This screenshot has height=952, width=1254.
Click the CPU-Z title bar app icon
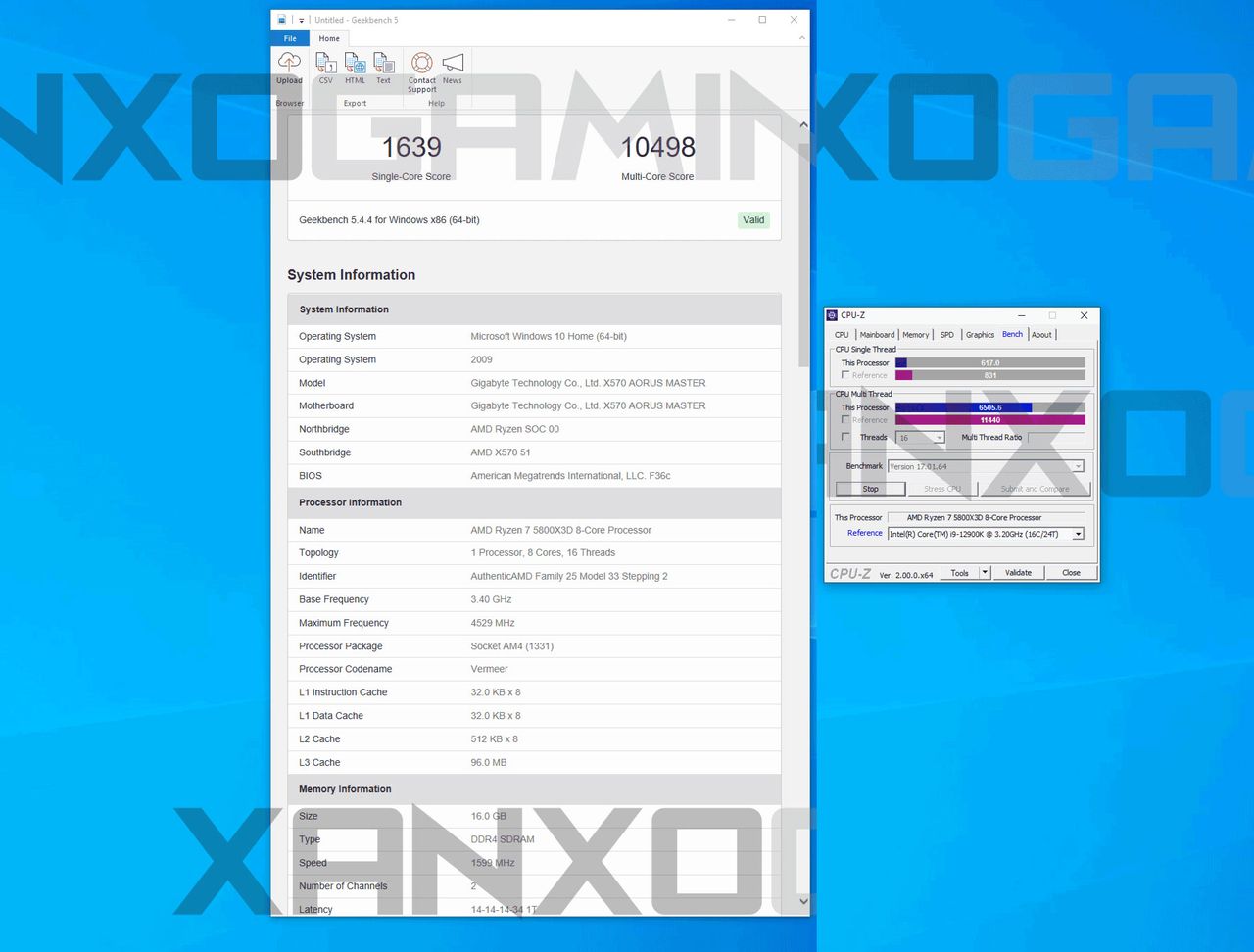(x=832, y=315)
